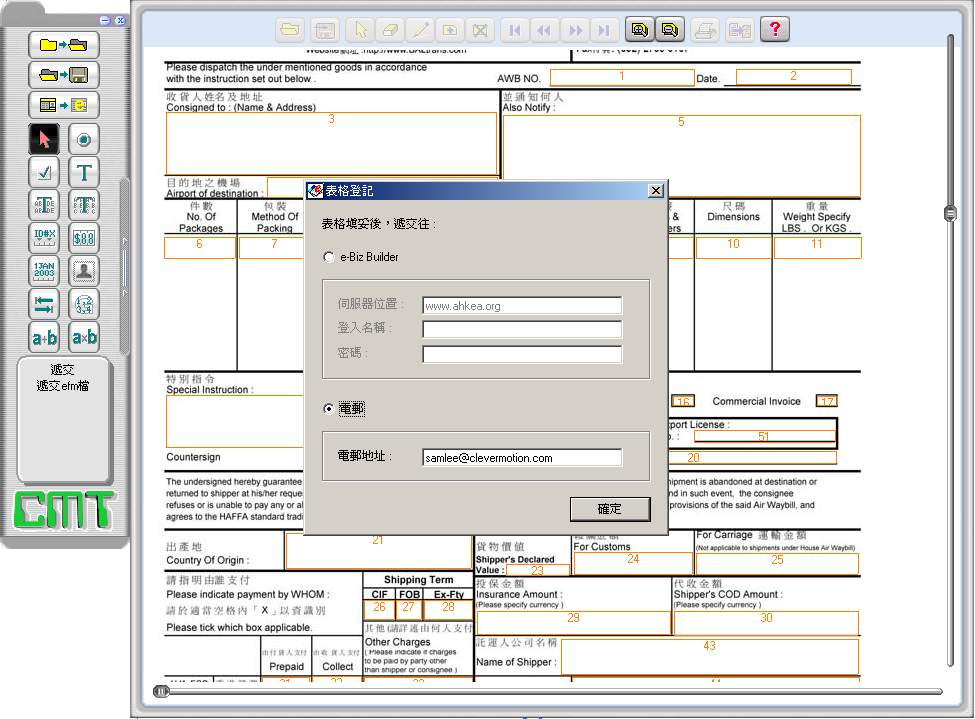Image resolution: width=975 pixels, height=719 pixels.
Task: Select the e-Biz Builder radio option
Action: pyautogui.click(x=329, y=257)
